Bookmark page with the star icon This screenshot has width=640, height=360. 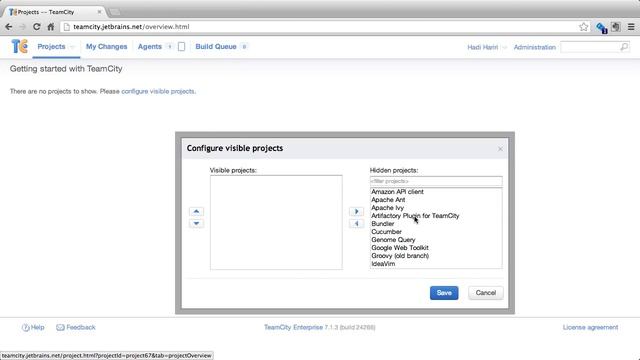(583, 27)
